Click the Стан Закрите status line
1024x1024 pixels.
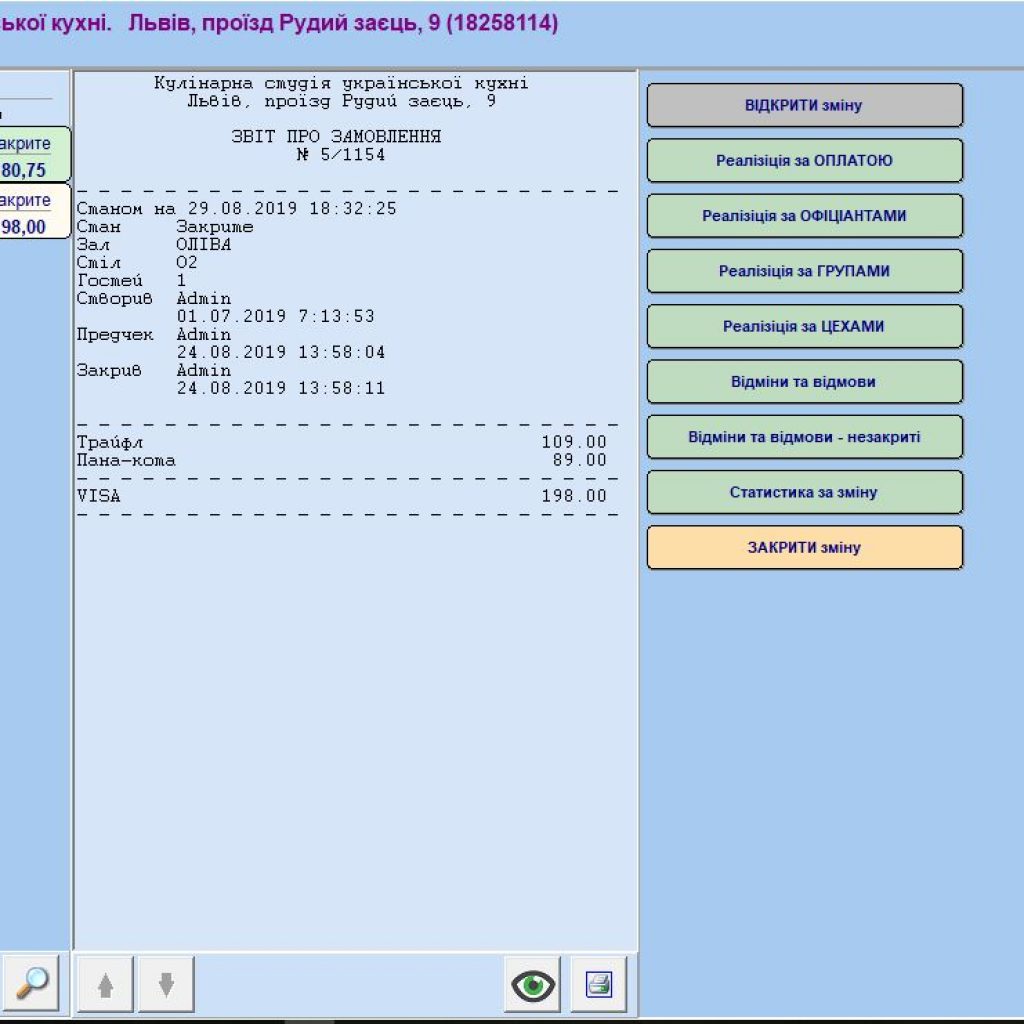(x=165, y=227)
